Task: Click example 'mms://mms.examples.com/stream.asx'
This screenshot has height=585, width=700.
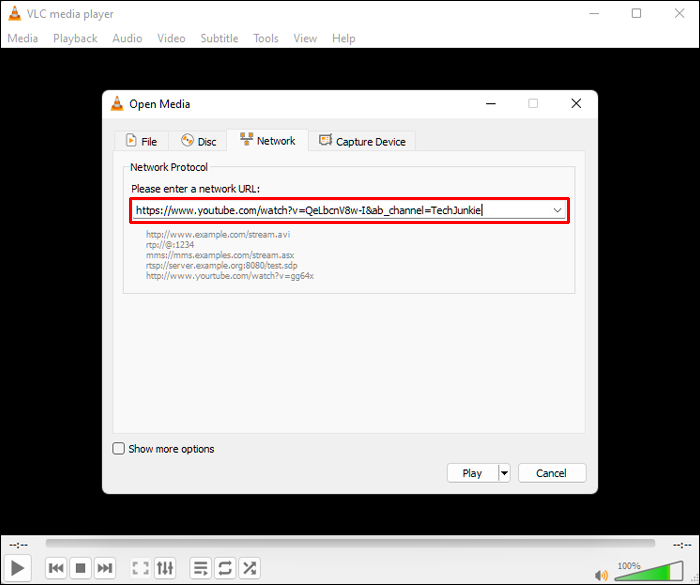Action: (220, 255)
